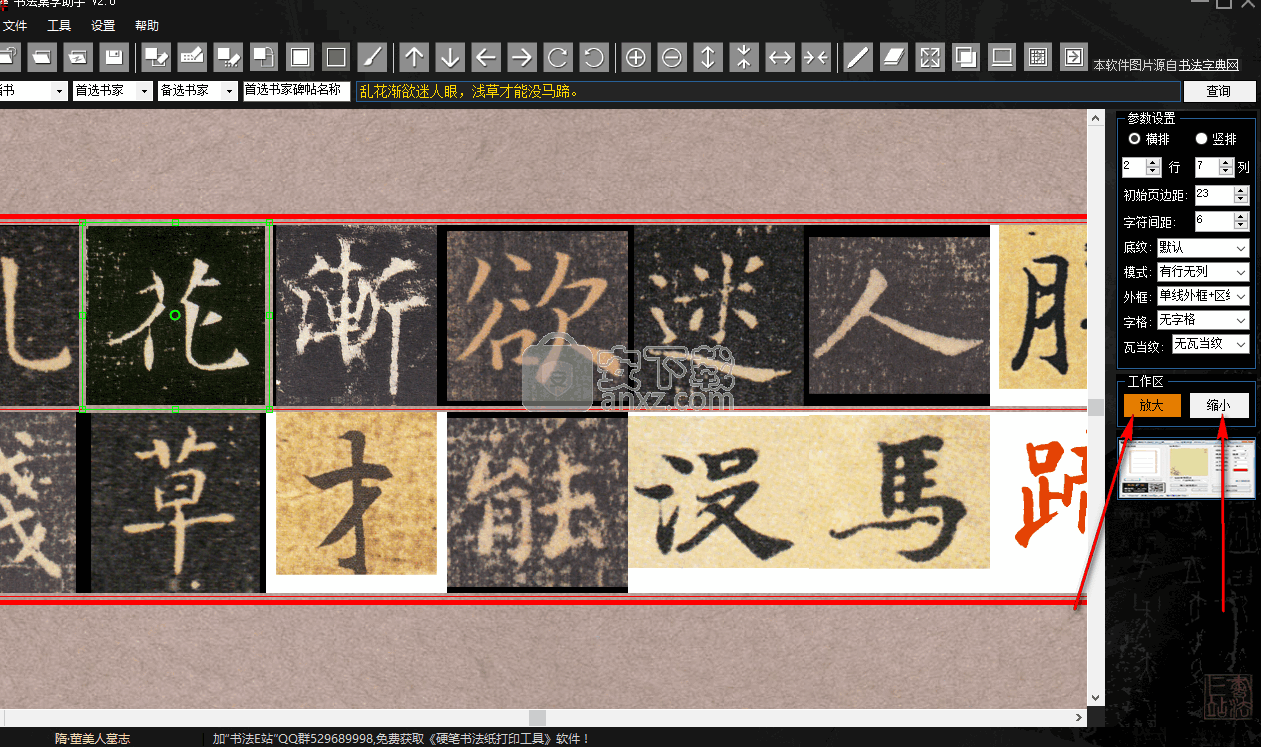The image size is (1261, 747).
Task: Click the 查询 search button
Action: pyautogui.click(x=1218, y=91)
